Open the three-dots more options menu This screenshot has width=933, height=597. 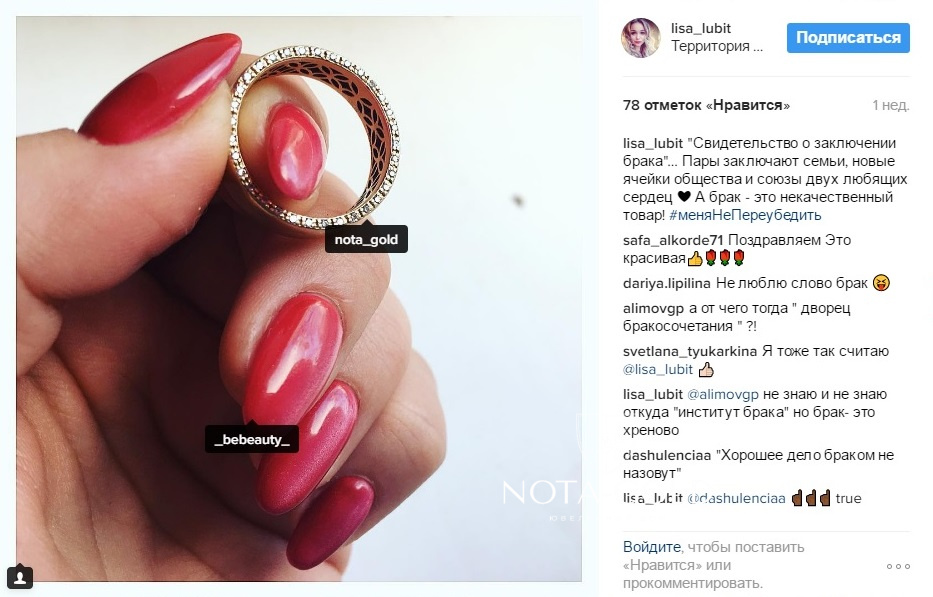coord(898,566)
